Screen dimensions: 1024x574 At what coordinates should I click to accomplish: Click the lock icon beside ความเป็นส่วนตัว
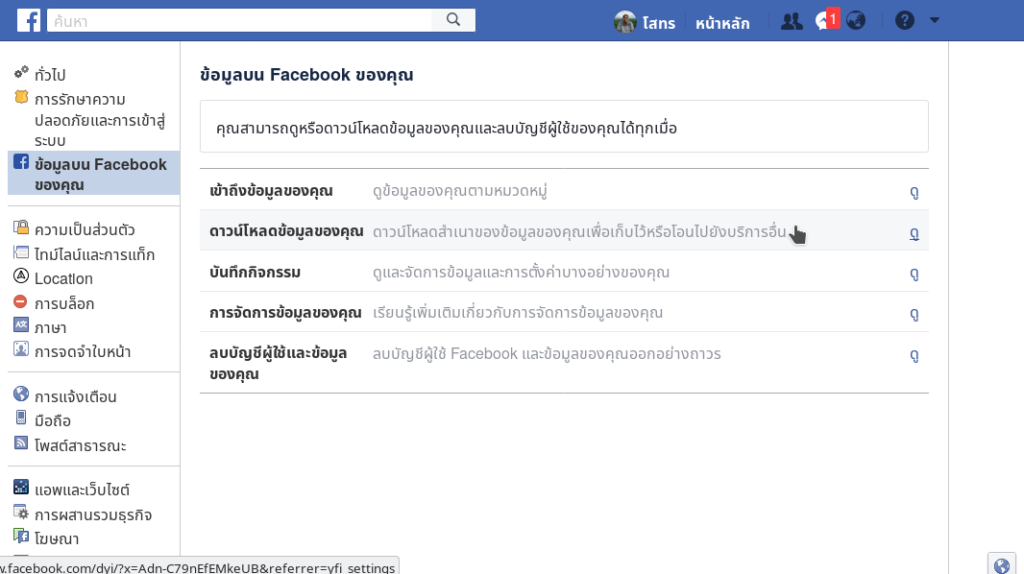21,227
